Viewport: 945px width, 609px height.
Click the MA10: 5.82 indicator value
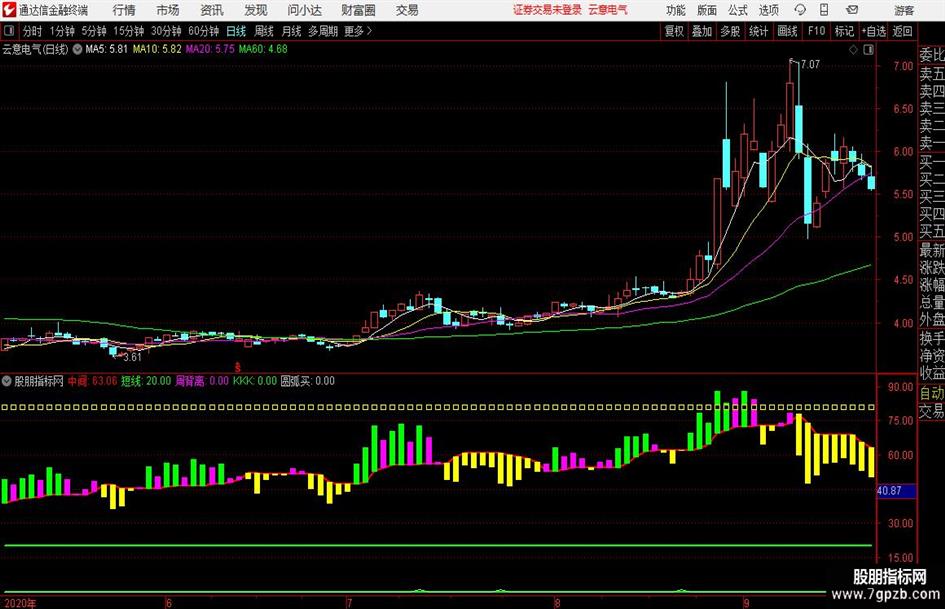pyautogui.click(x=157, y=49)
